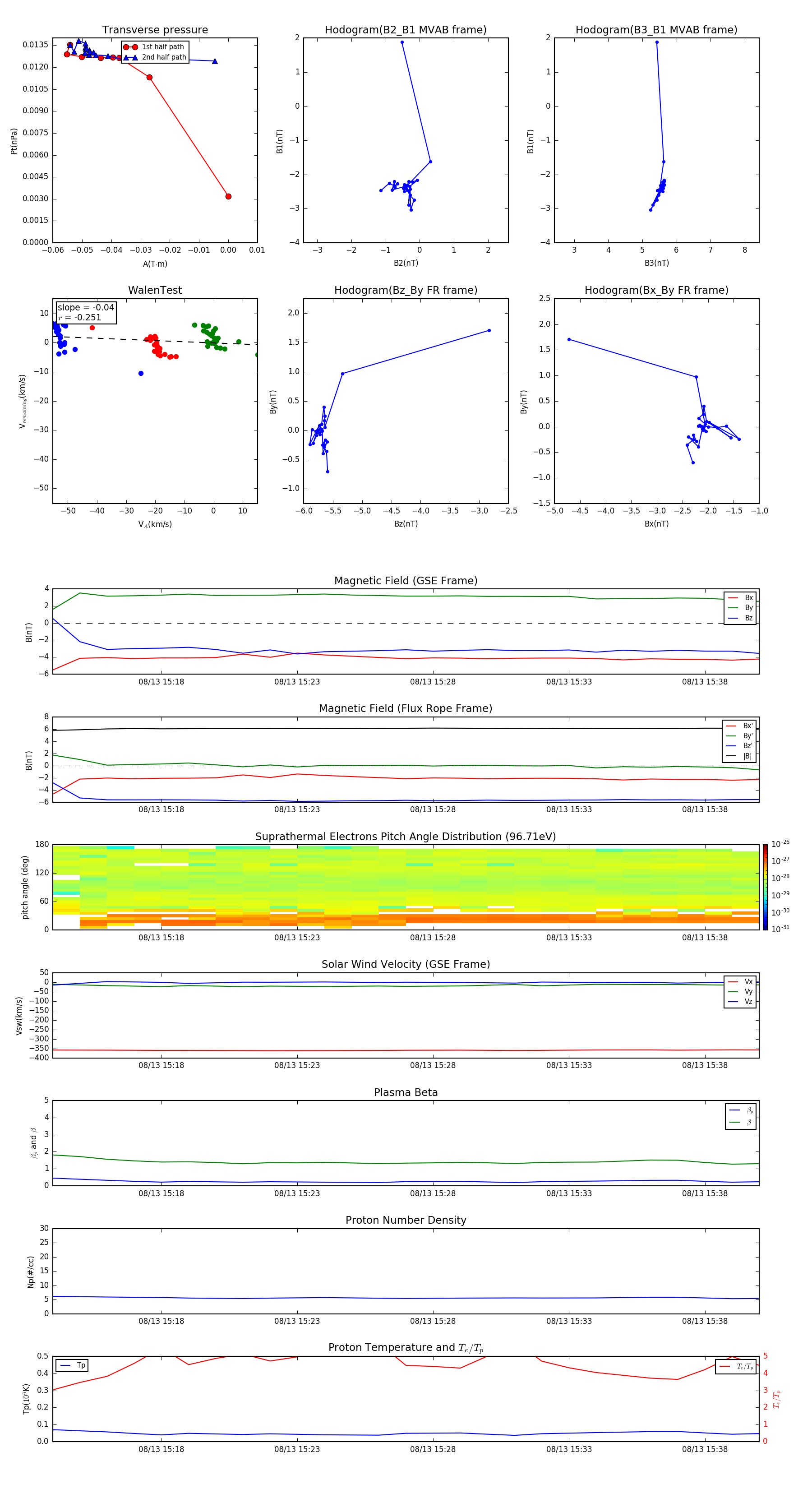Click the 'WalenTest' plot title

(155, 290)
